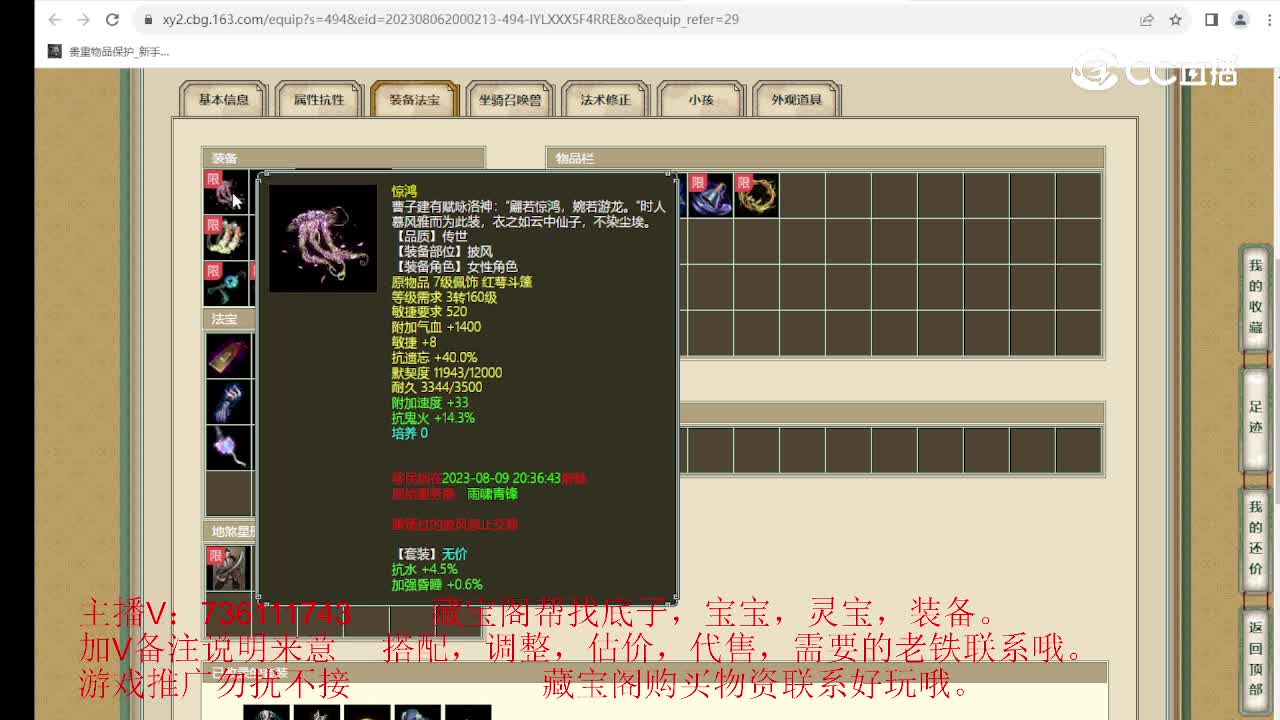The image size is (1280, 720).
Task: Toggle the bookmark star for this page
Action: [1177, 19]
